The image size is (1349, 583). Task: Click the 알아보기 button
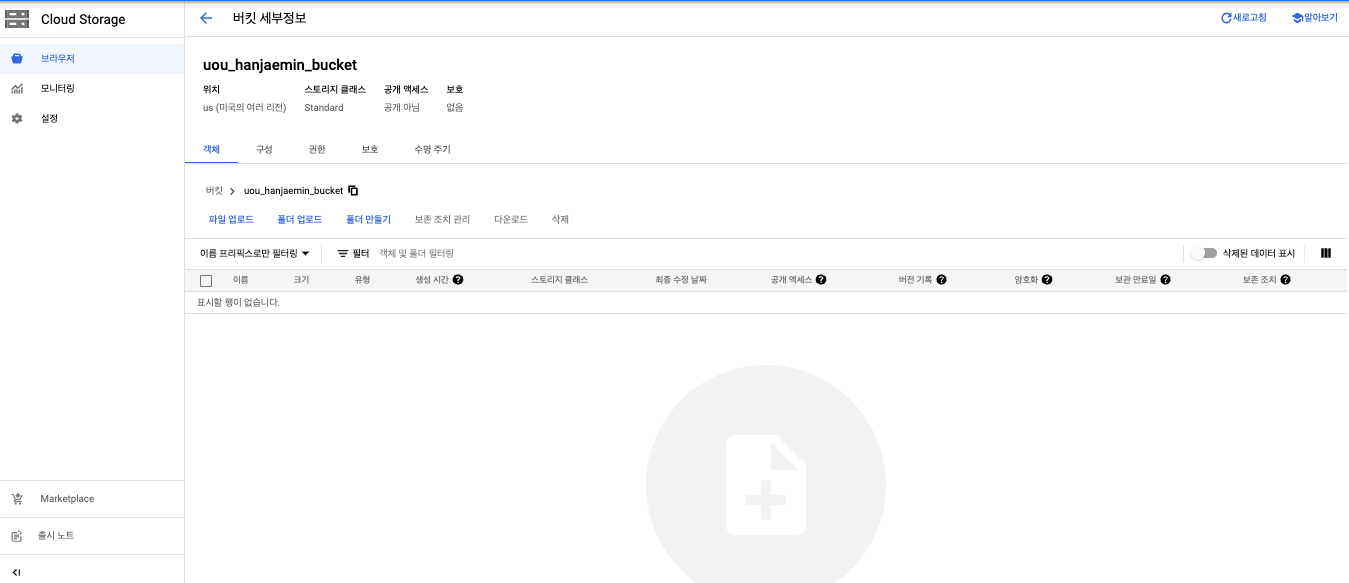pos(1314,18)
